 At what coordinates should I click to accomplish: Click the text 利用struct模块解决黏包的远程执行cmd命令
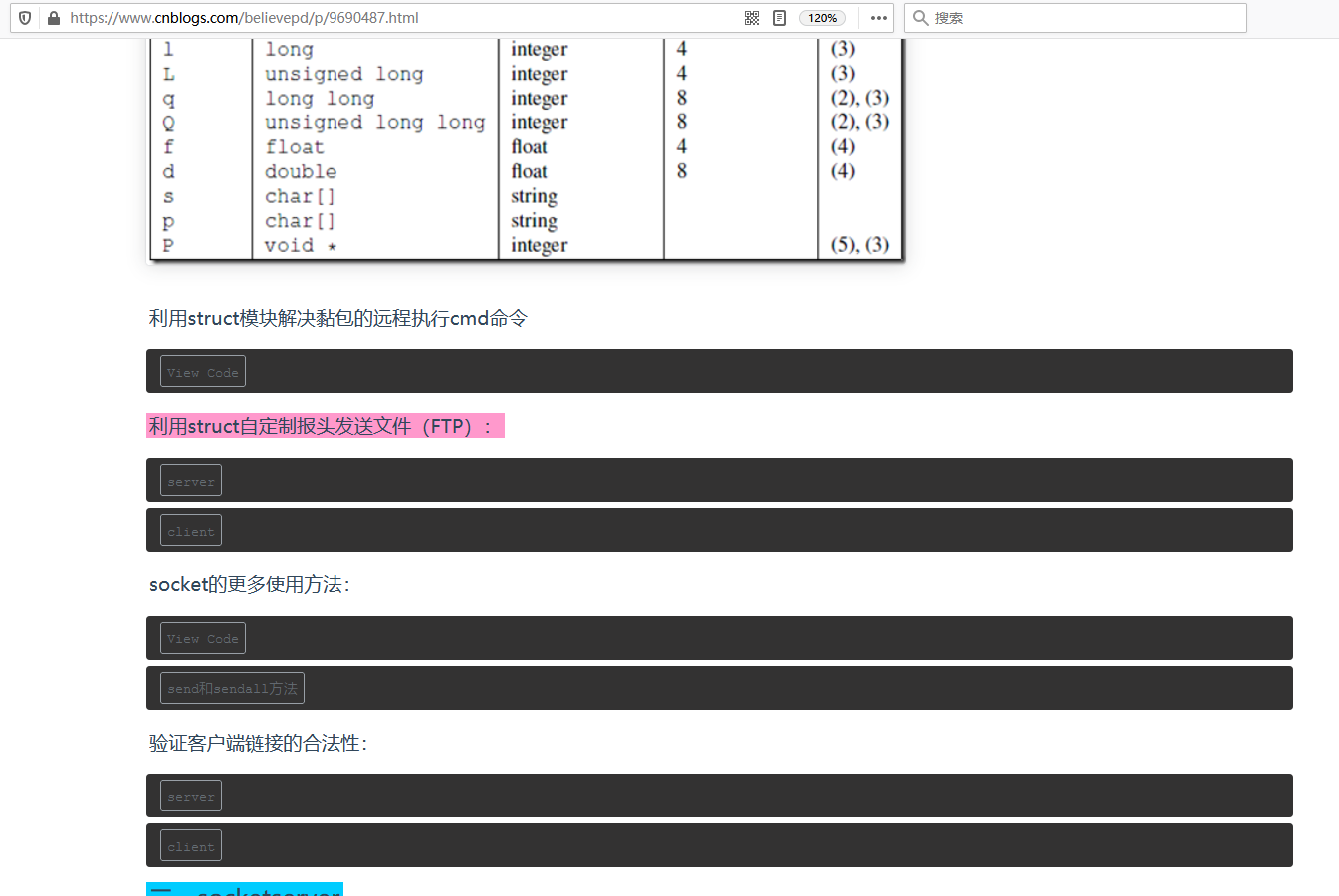338,318
